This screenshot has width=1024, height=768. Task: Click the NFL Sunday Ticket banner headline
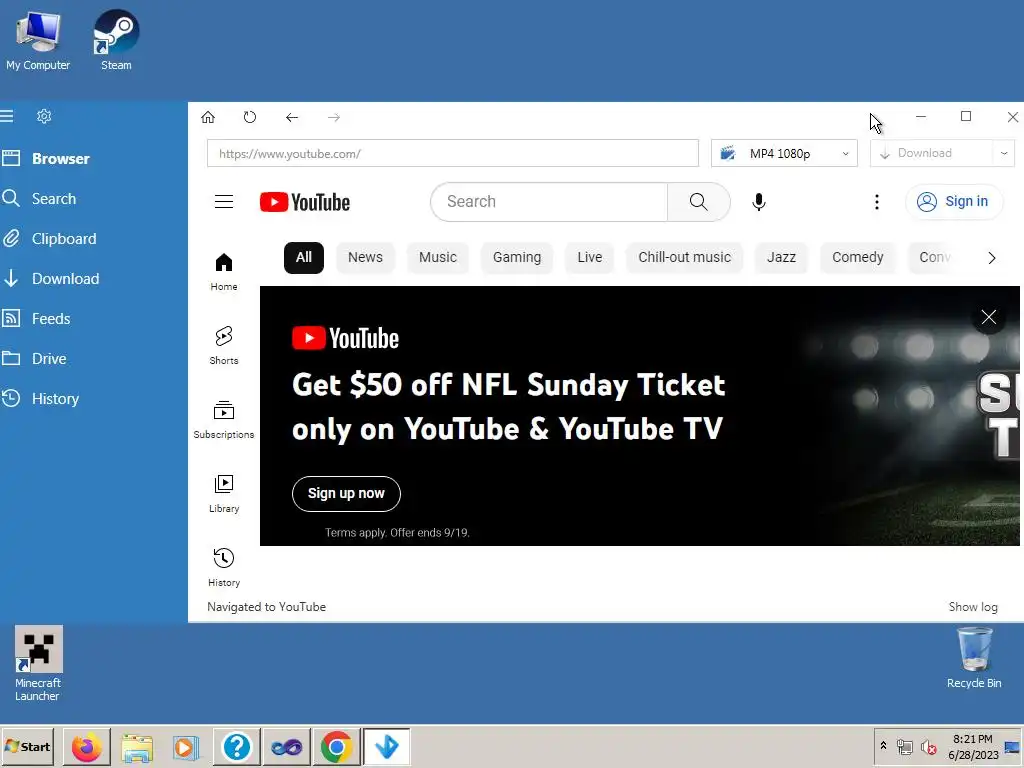click(x=509, y=407)
